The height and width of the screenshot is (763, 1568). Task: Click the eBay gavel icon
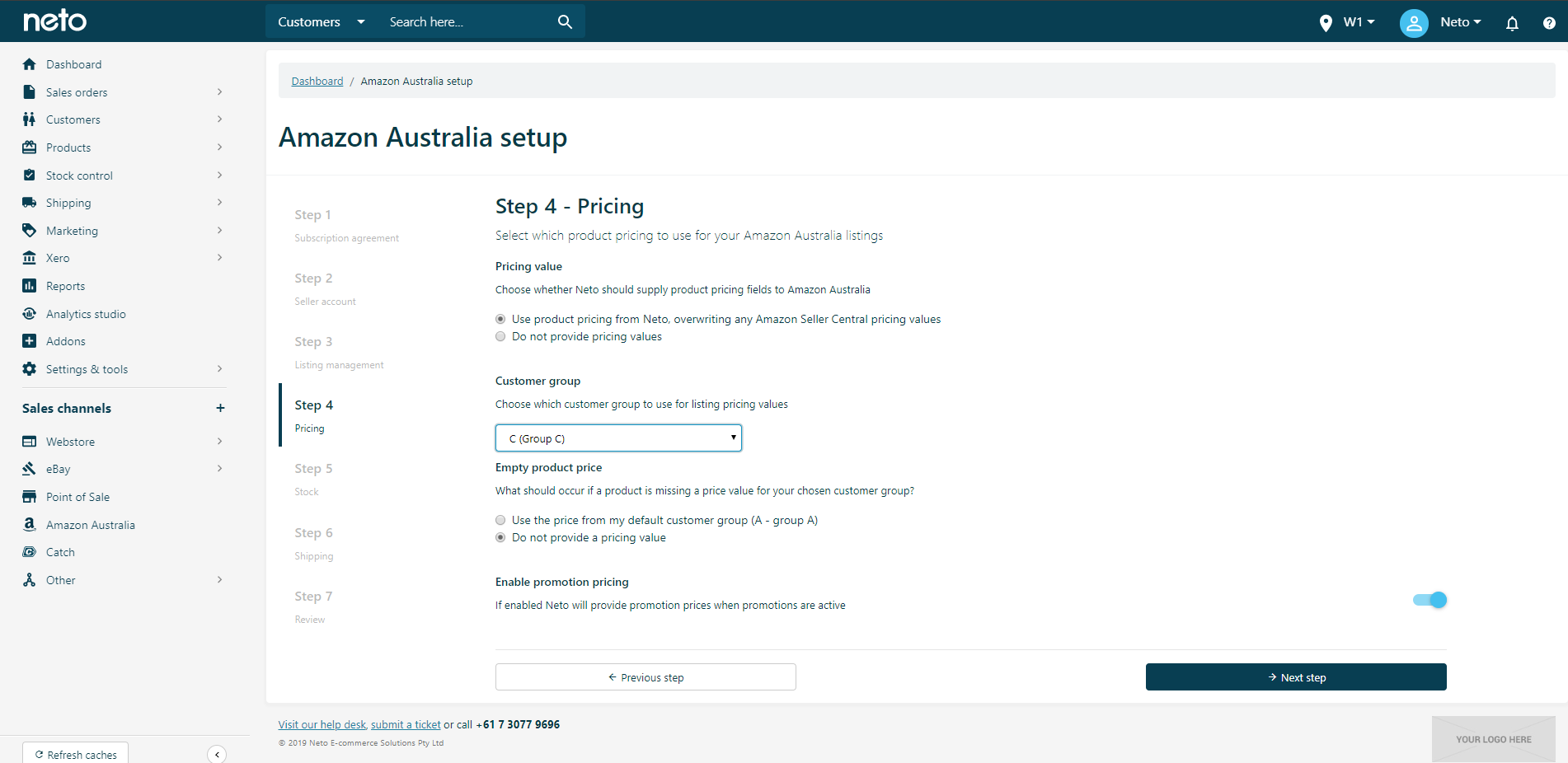pos(30,469)
